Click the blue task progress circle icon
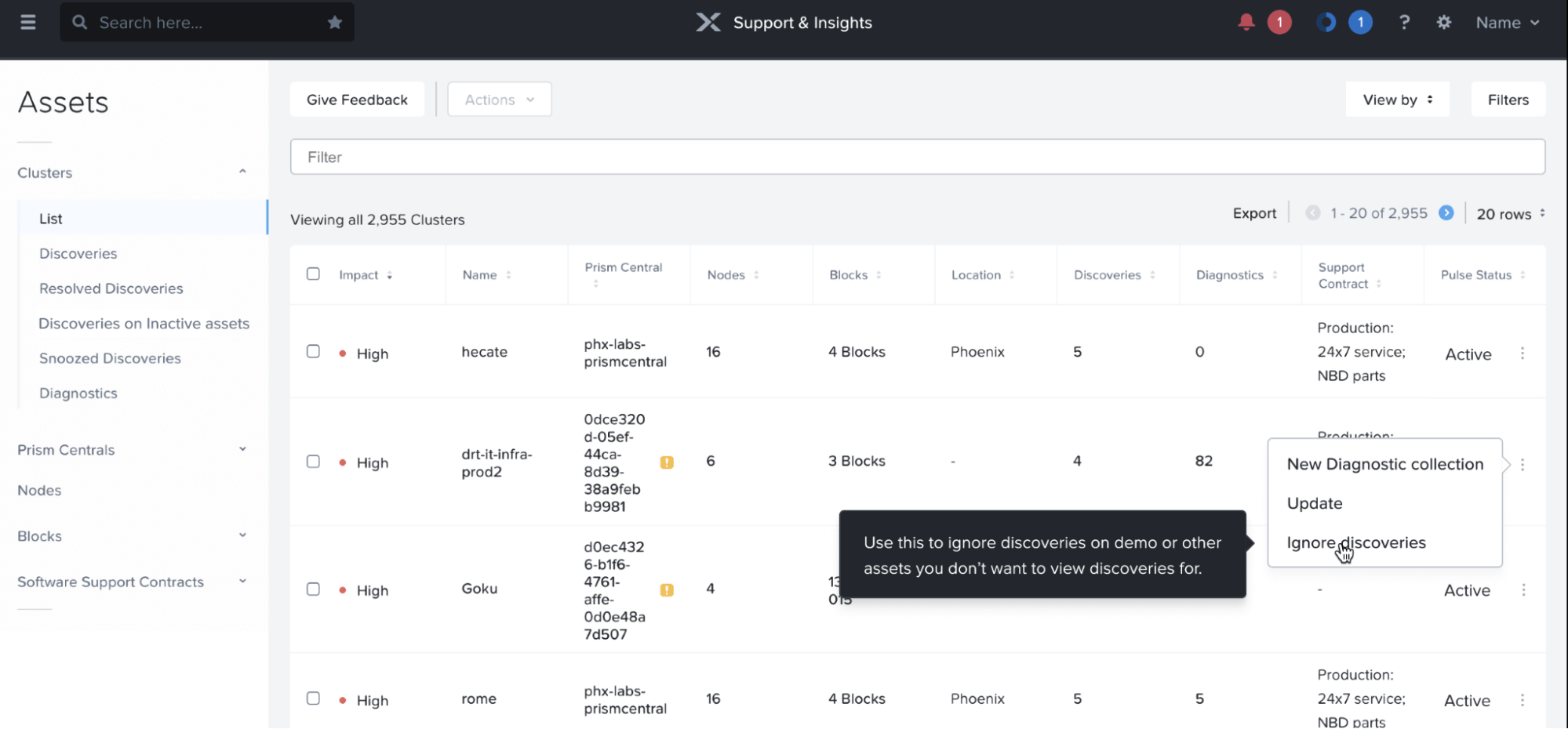Viewport: 1568px width, 729px height. [x=1326, y=23]
